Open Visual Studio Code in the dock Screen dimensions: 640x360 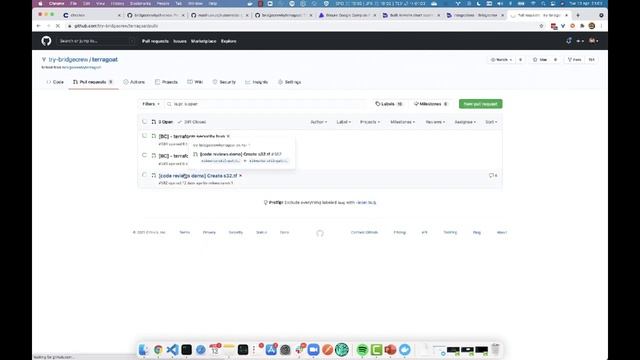[172, 349]
